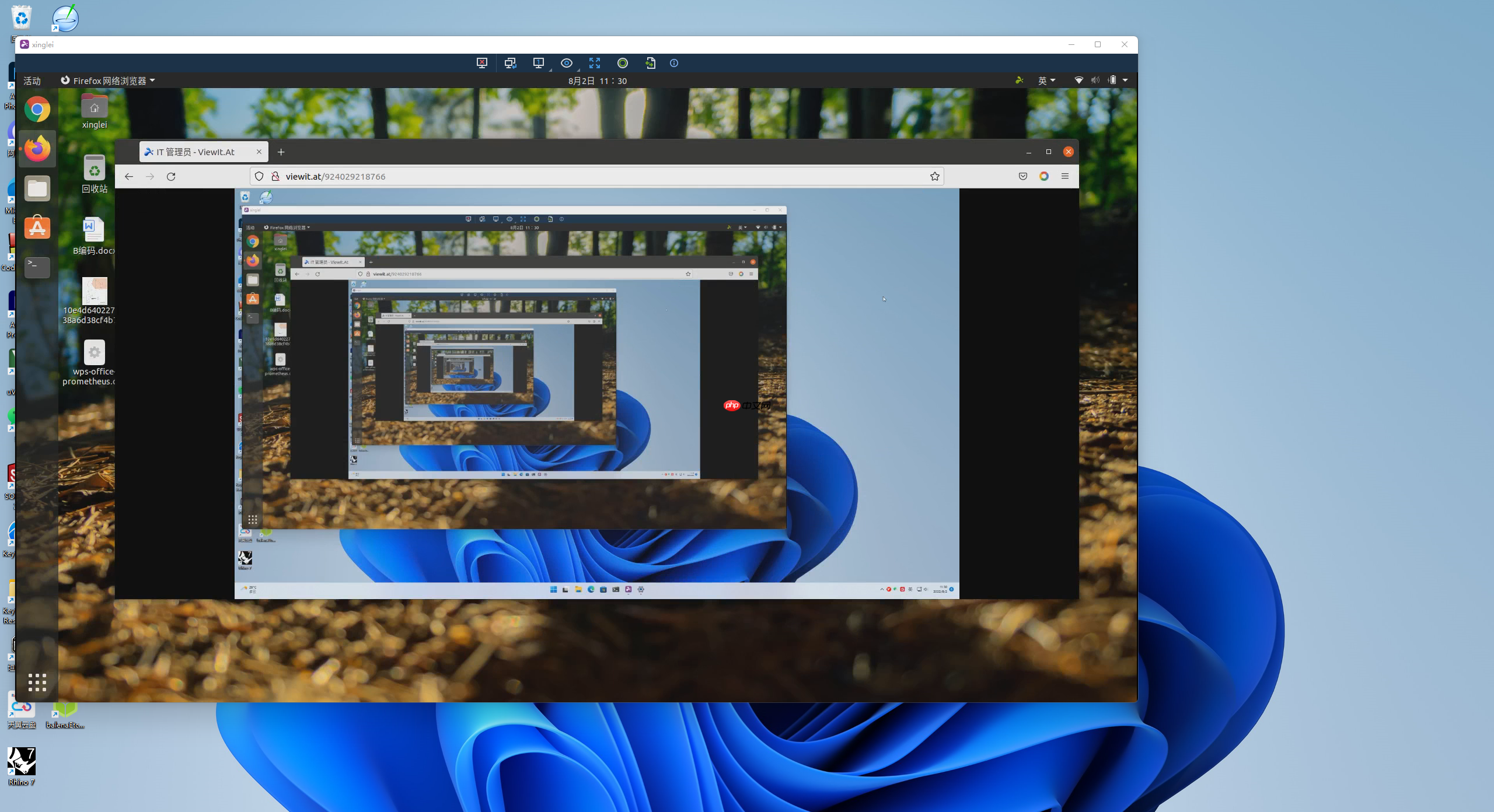Select the IT 管理员 - ViewIt.At tab
This screenshot has height=812, width=1494.
tap(196, 152)
